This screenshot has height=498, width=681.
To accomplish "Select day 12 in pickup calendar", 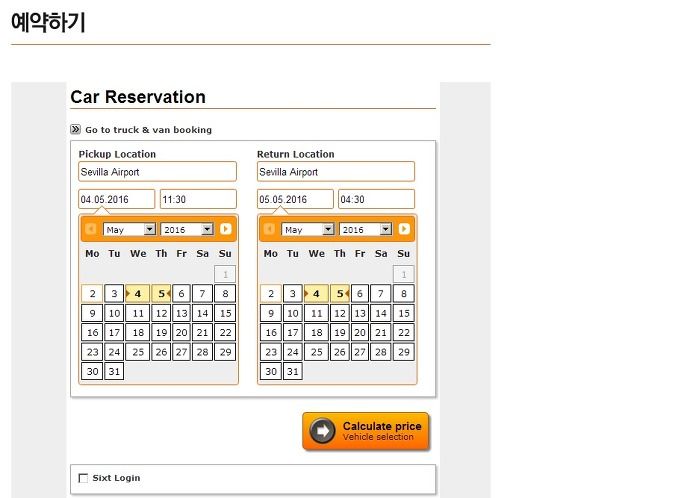I will 162,313.
